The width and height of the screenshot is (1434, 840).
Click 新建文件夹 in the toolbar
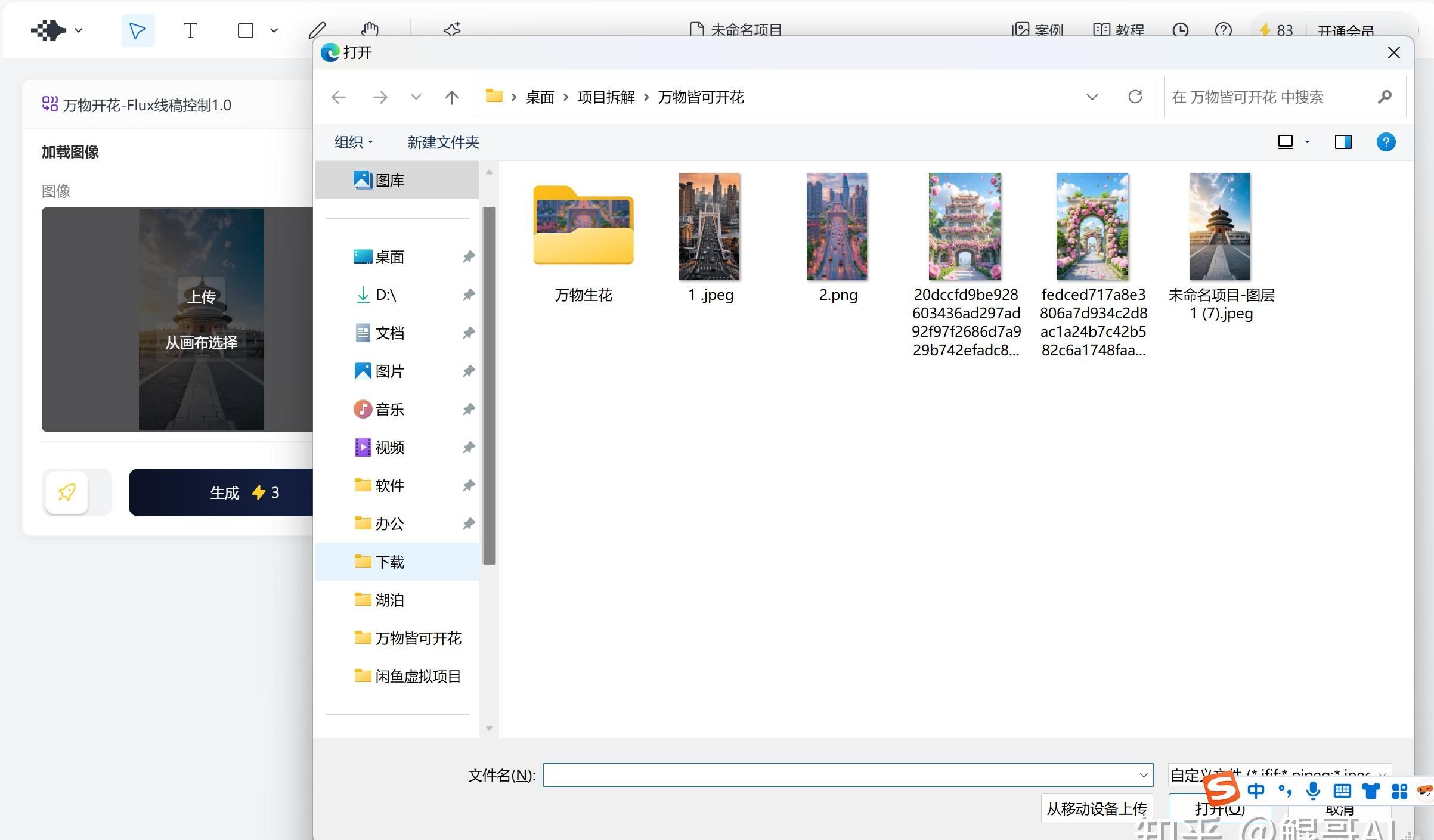point(443,142)
